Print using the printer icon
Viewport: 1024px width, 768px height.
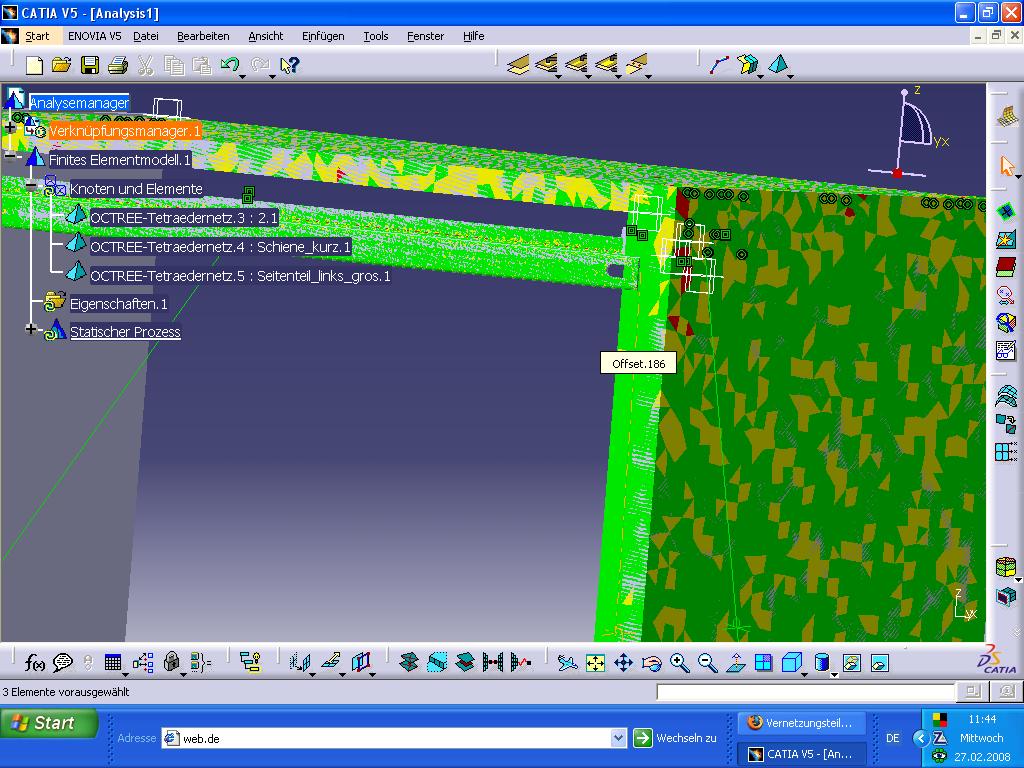pyautogui.click(x=118, y=65)
